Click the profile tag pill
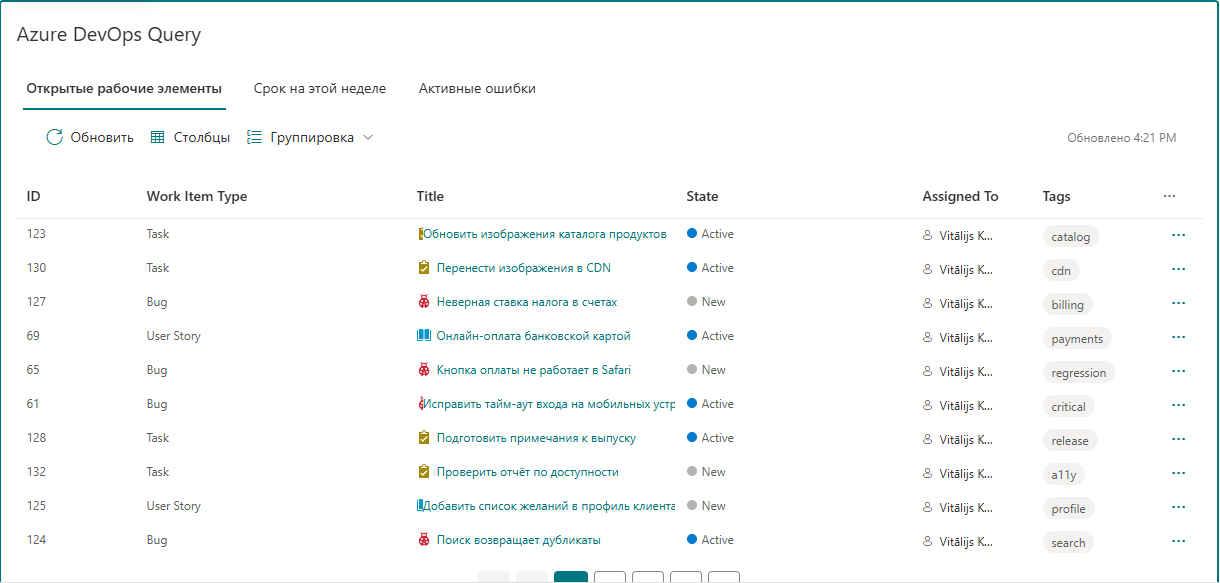The image size is (1220, 583). tap(1068, 509)
